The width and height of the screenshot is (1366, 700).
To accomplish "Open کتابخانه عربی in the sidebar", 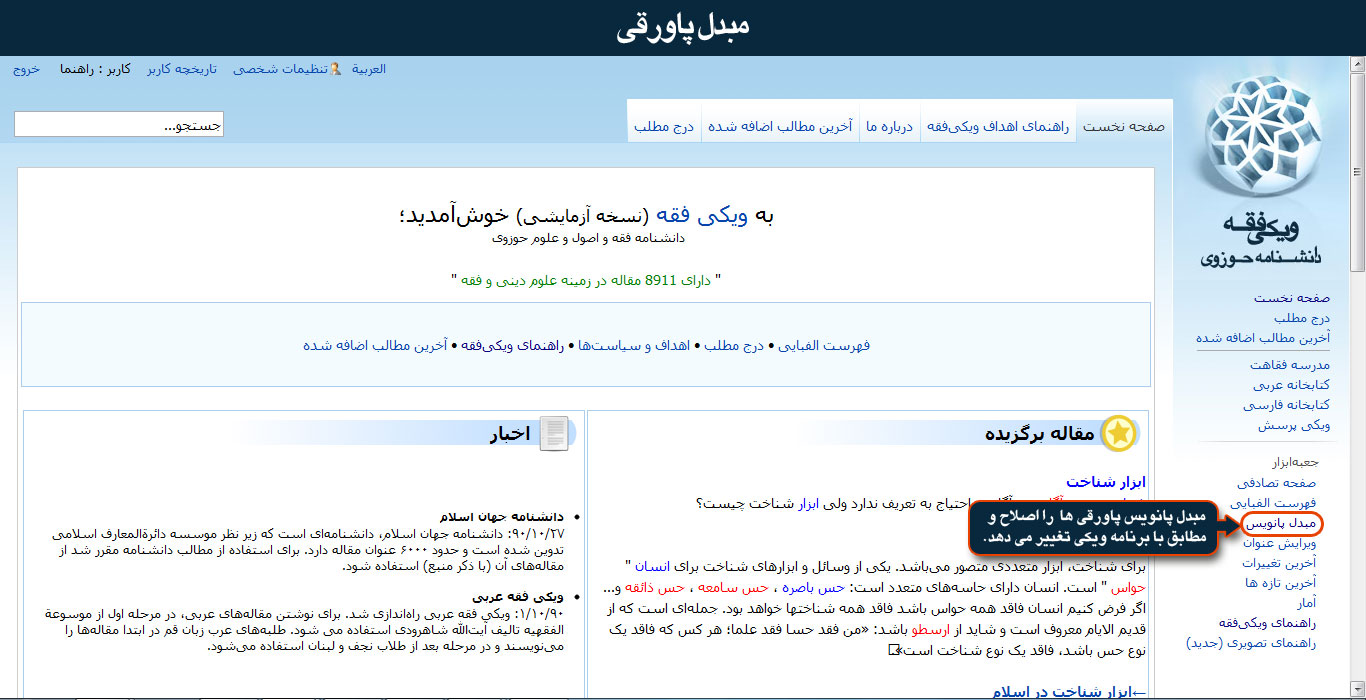I will (1291, 385).
